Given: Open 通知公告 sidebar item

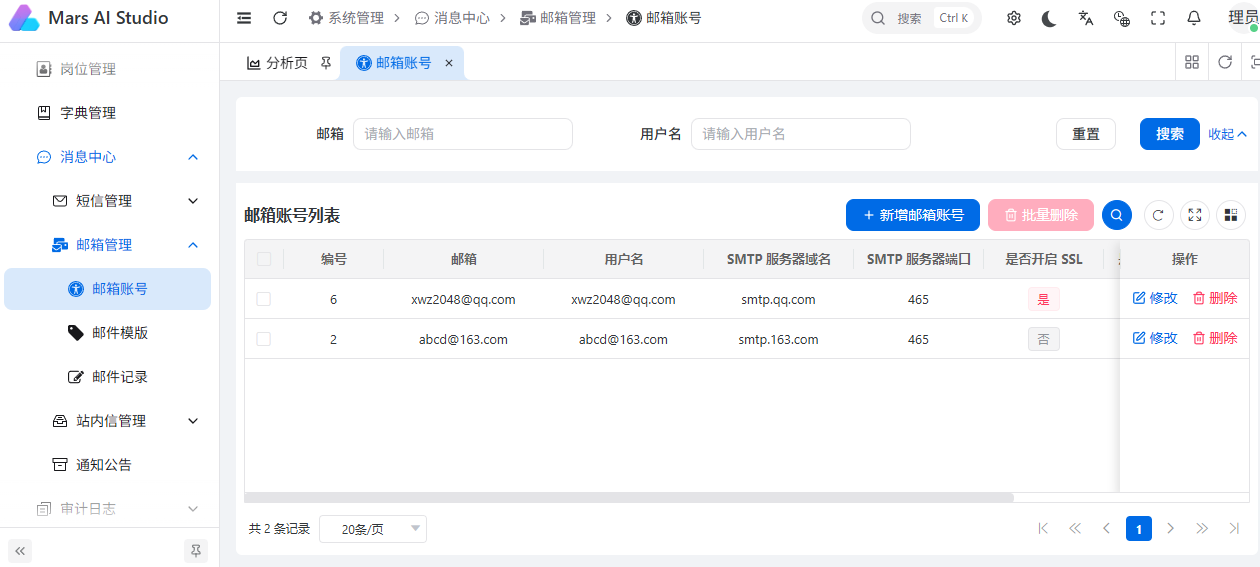Looking at the screenshot, I should 110,465.
